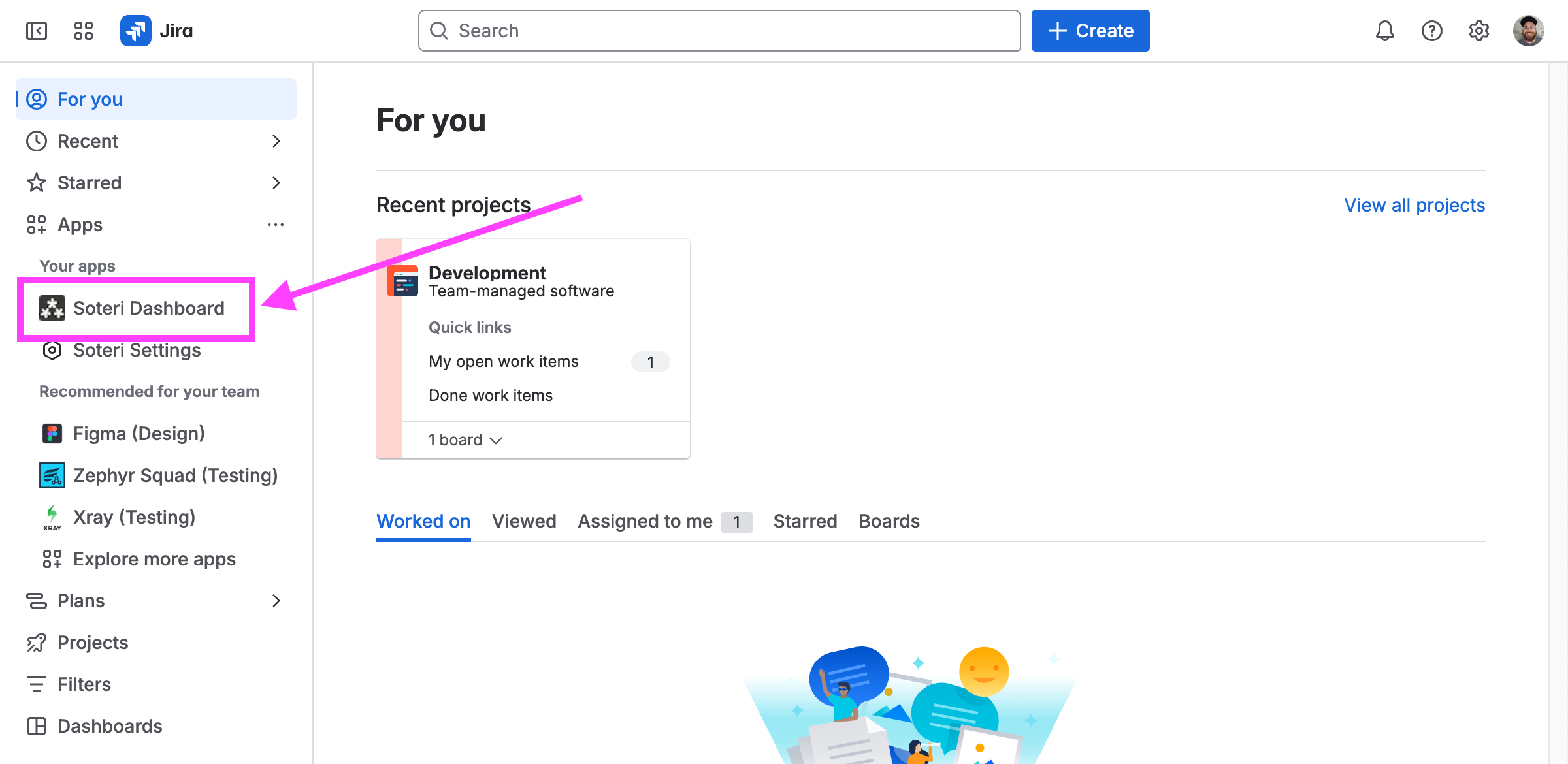Switch to the Viewed tab

pos(524,521)
